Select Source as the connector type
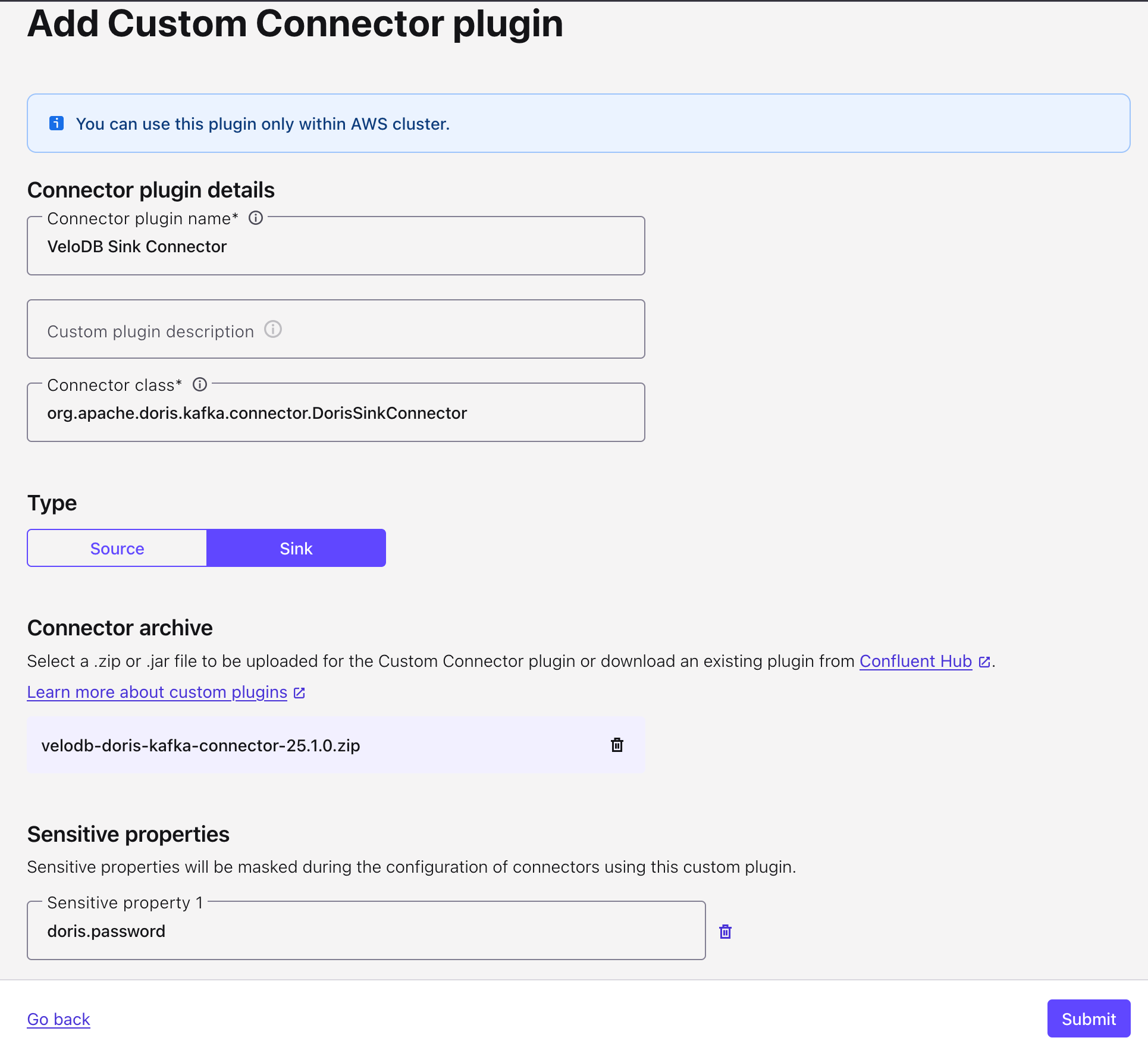1148x1047 pixels. [117, 548]
